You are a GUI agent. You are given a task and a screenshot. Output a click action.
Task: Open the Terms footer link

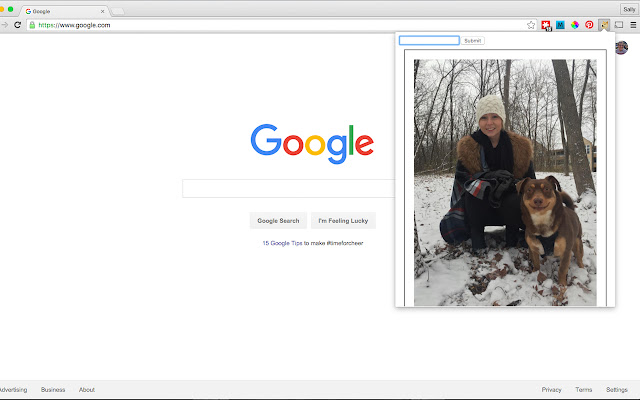point(584,390)
